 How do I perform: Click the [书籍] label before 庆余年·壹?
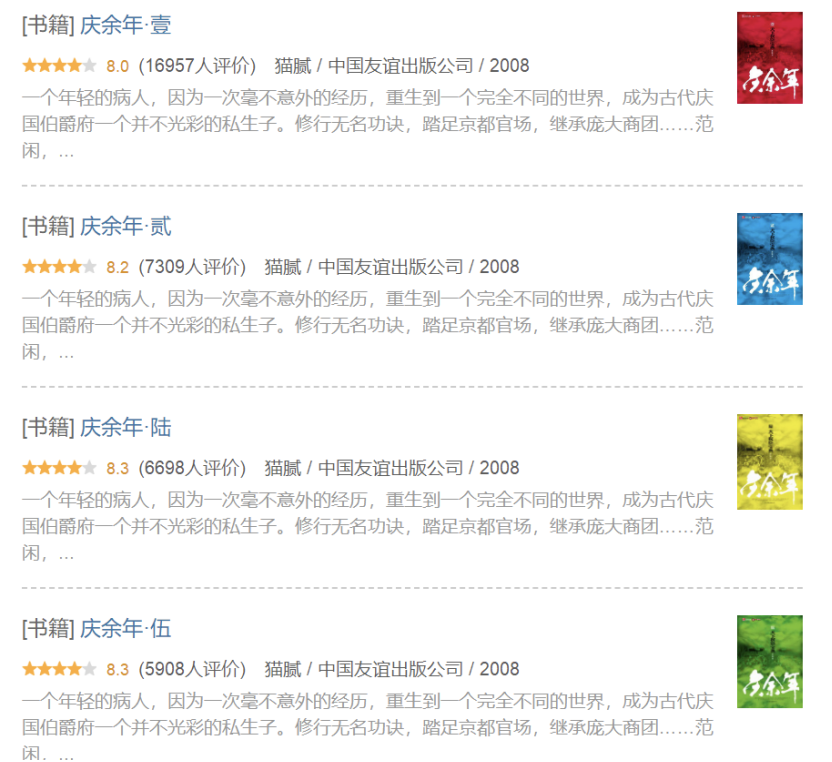tap(48, 26)
